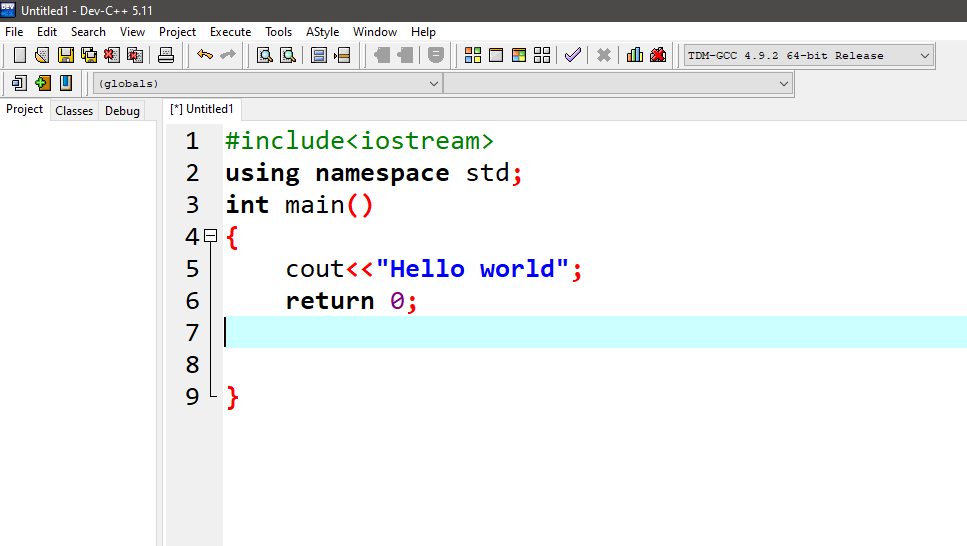967x546 pixels.
Task: Click the Close All files icon
Action: tap(135, 56)
